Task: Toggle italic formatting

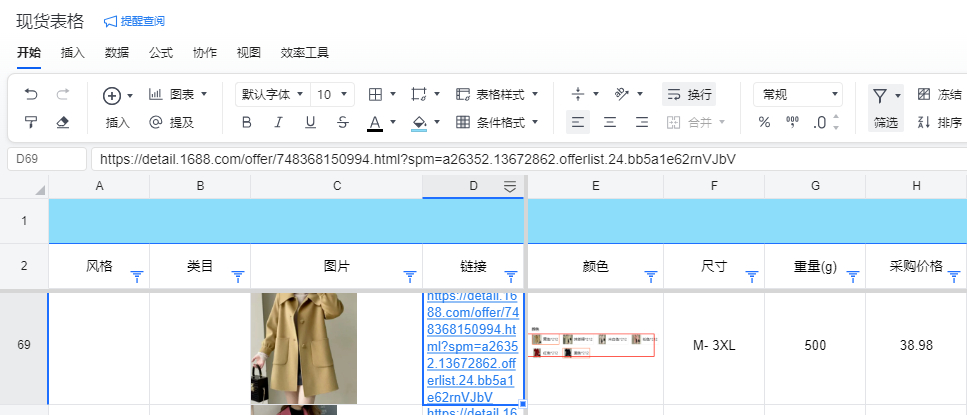Action: [x=279, y=122]
